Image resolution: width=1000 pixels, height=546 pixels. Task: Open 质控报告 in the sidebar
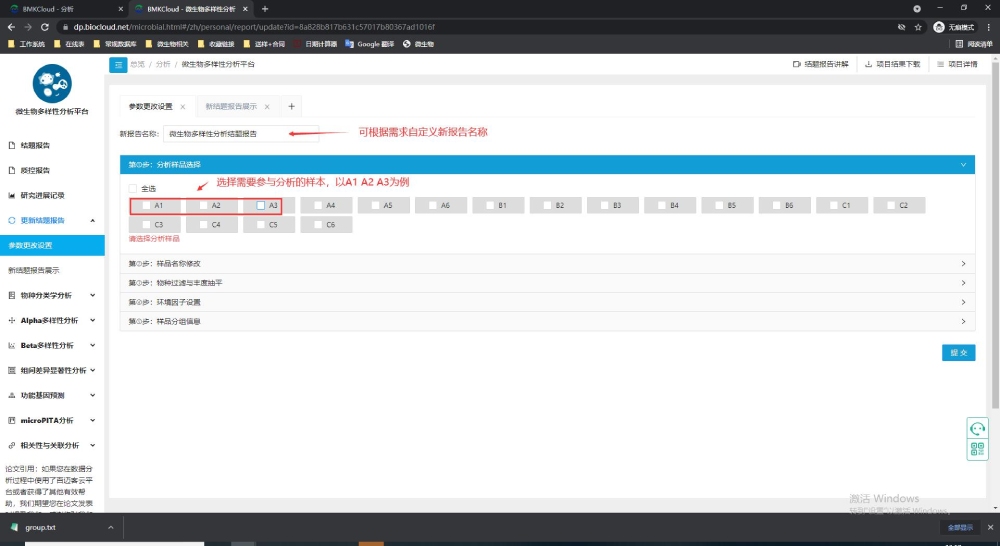(x=35, y=170)
